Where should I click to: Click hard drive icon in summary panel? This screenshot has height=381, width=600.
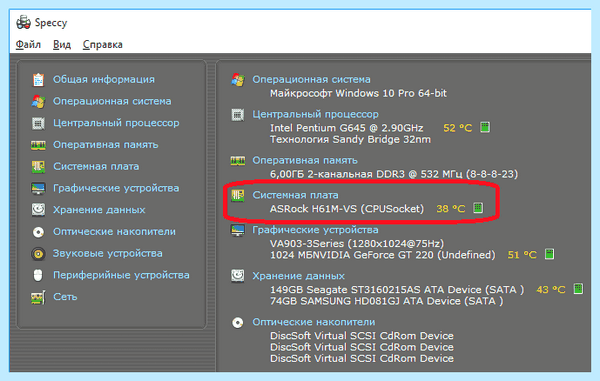point(238,276)
